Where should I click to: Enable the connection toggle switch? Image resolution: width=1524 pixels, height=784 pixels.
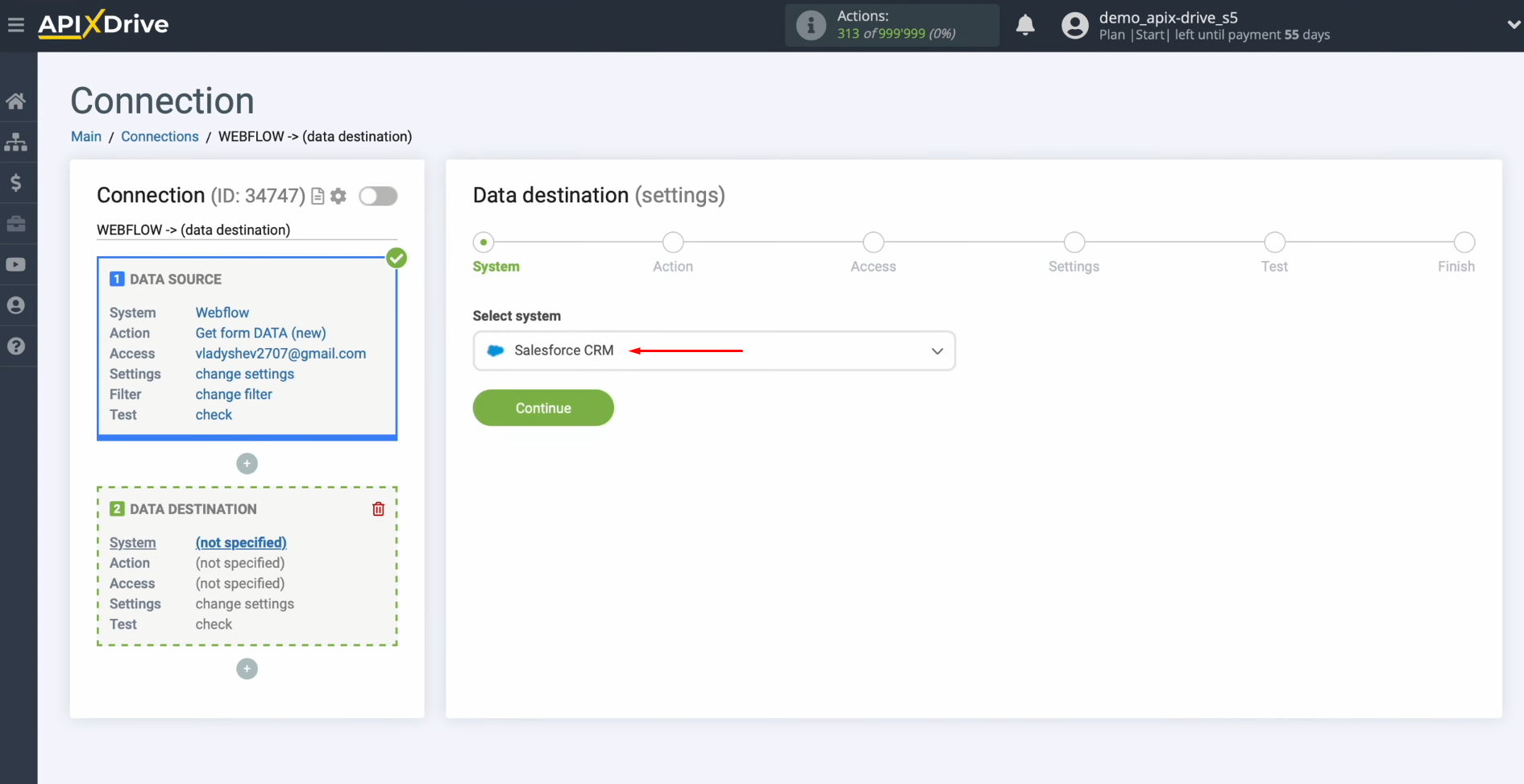(x=378, y=196)
